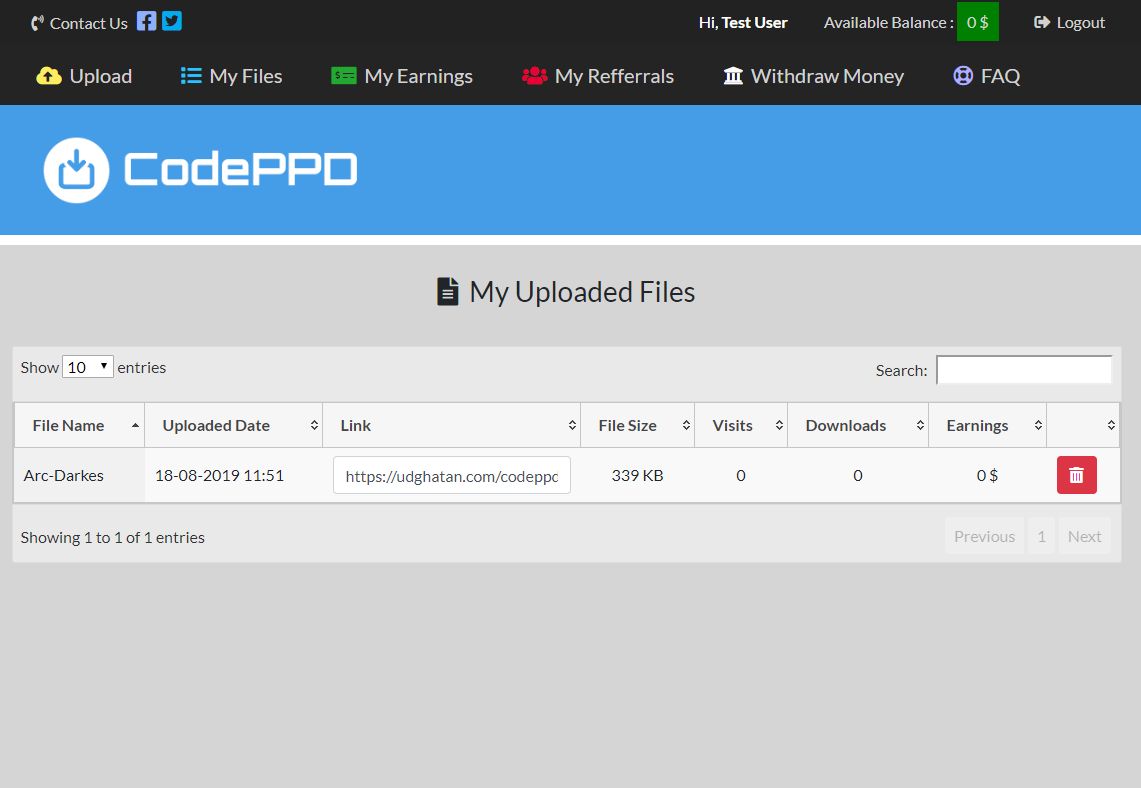Click the red trash delete icon
The width and height of the screenshot is (1141, 788).
(x=1076, y=475)
